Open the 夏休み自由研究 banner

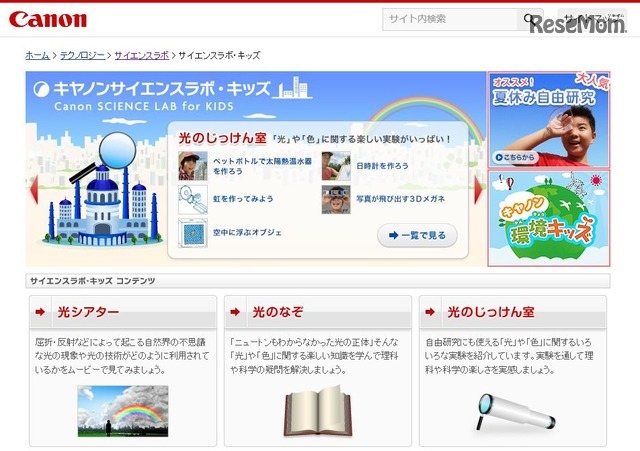(x=549, y=120)
